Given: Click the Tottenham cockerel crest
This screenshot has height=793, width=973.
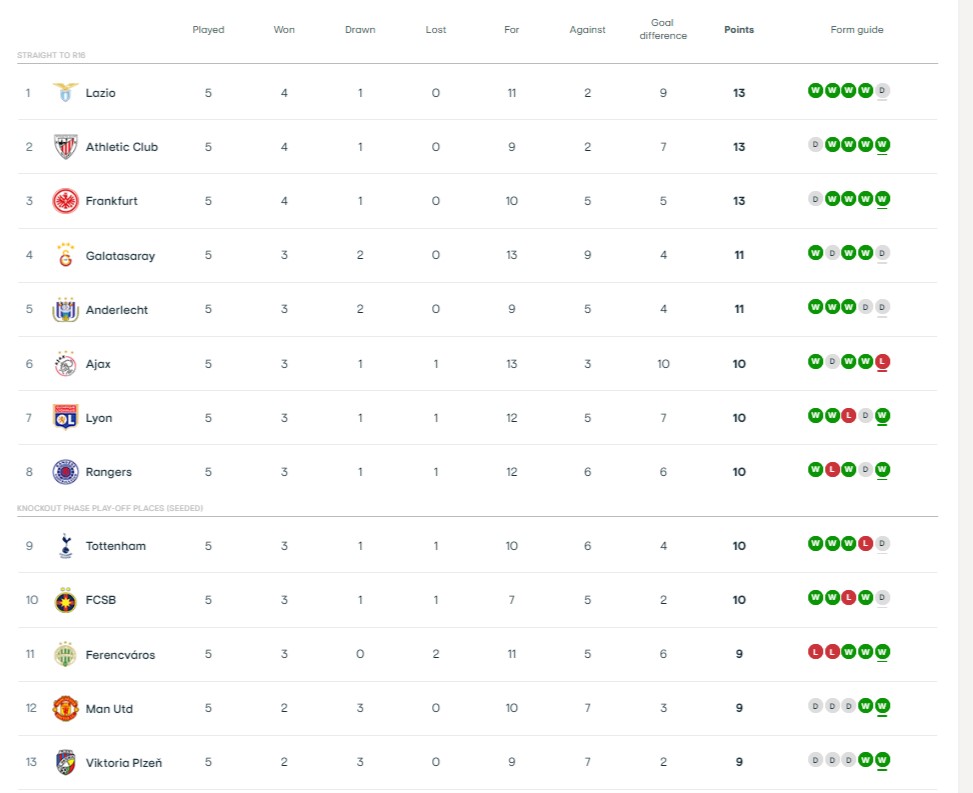Looking at the screenshot, I should click(x=65, y=546).
